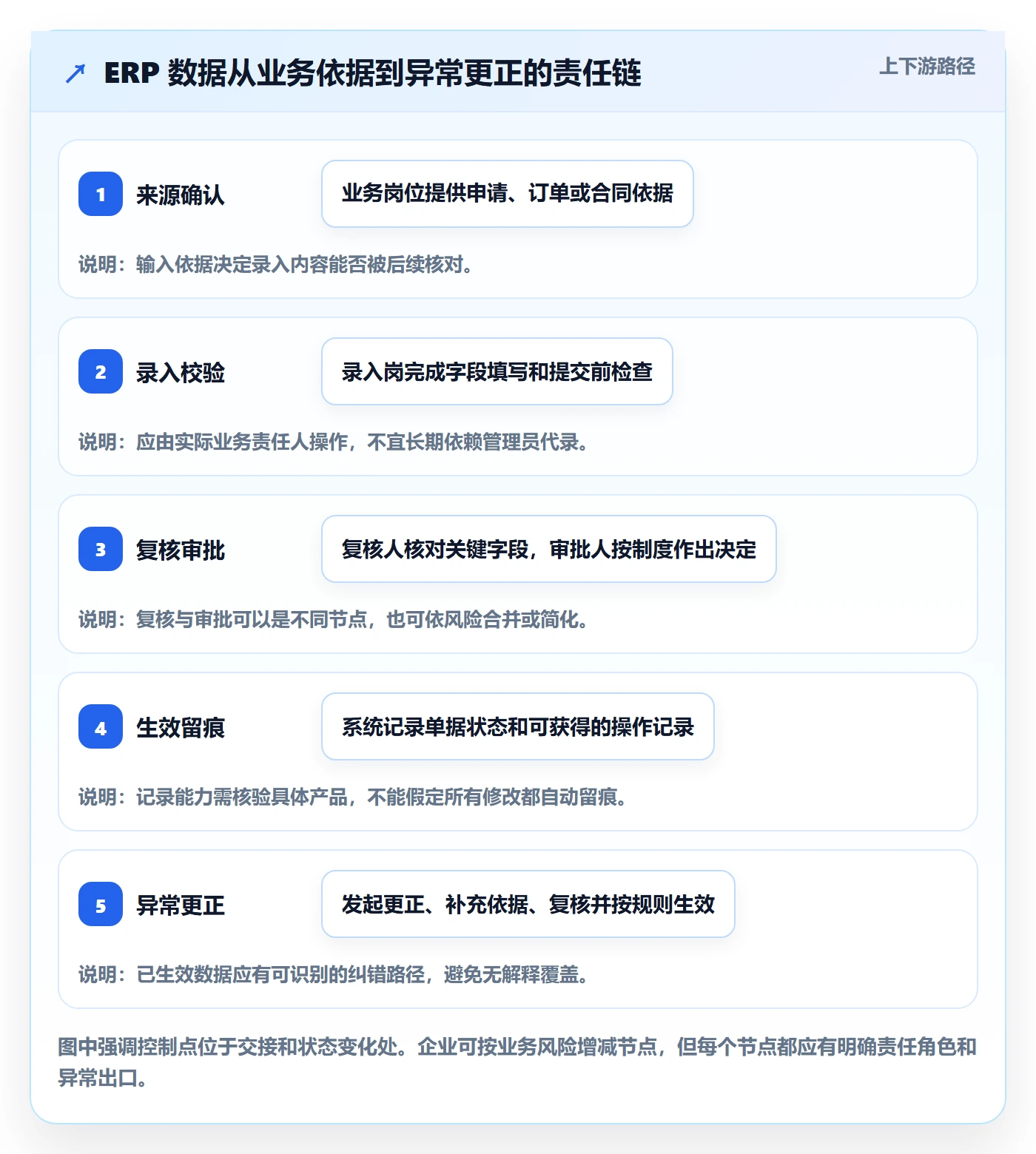Select step number 3 badge
The image size is (1036, 1154).
pyautogui.click(x=101, y=549)
